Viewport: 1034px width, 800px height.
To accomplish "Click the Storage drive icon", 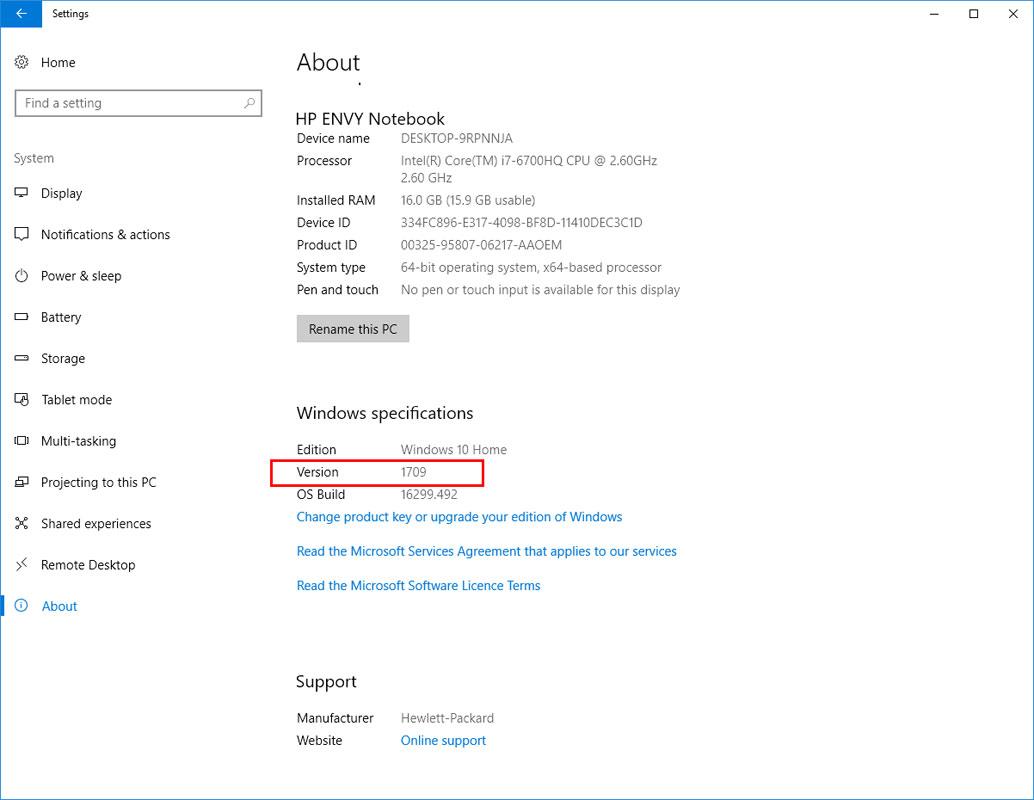I will (x=22, y=358).
